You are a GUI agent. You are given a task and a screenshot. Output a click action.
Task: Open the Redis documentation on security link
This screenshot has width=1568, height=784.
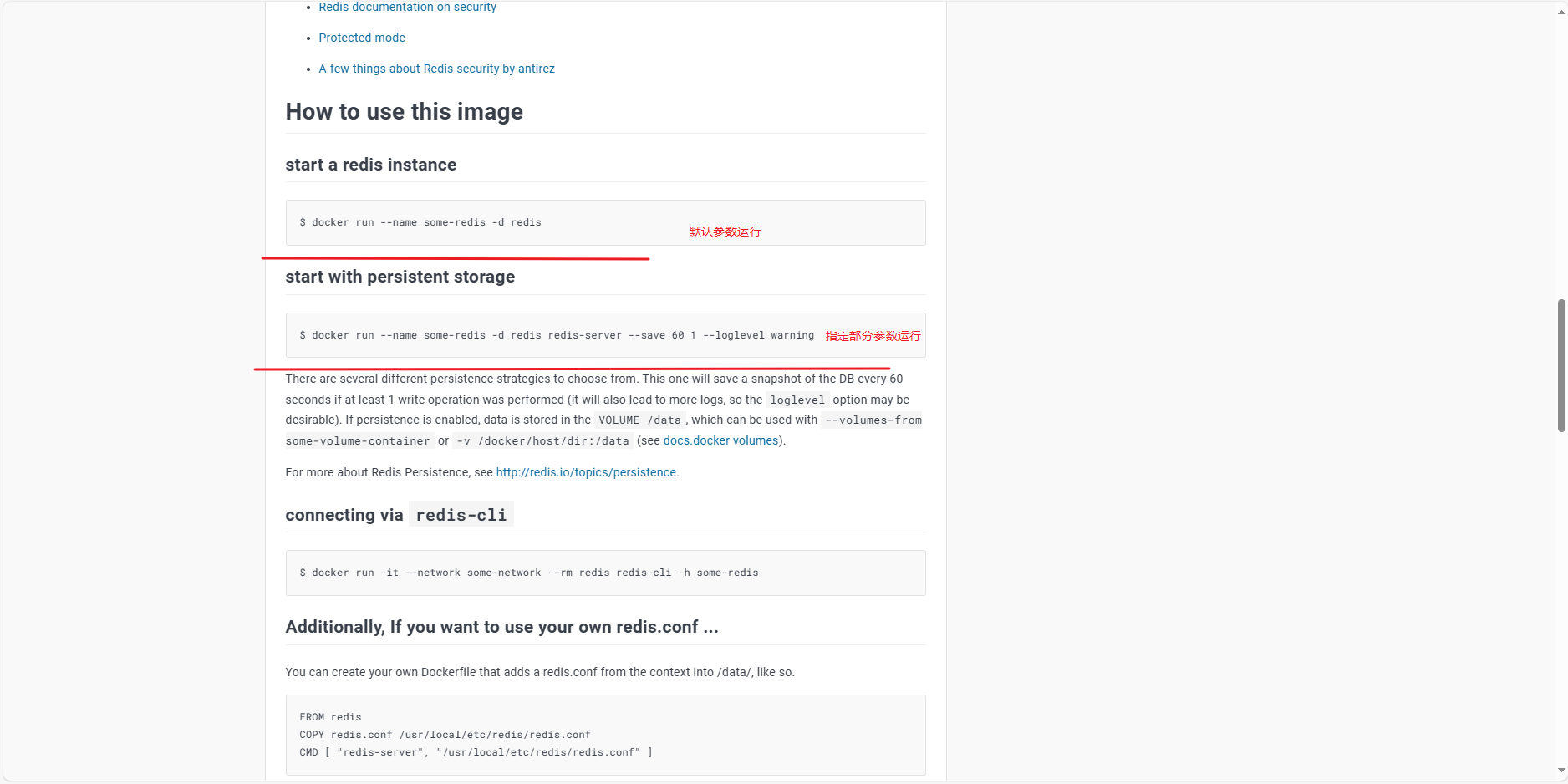pos(407,8)
